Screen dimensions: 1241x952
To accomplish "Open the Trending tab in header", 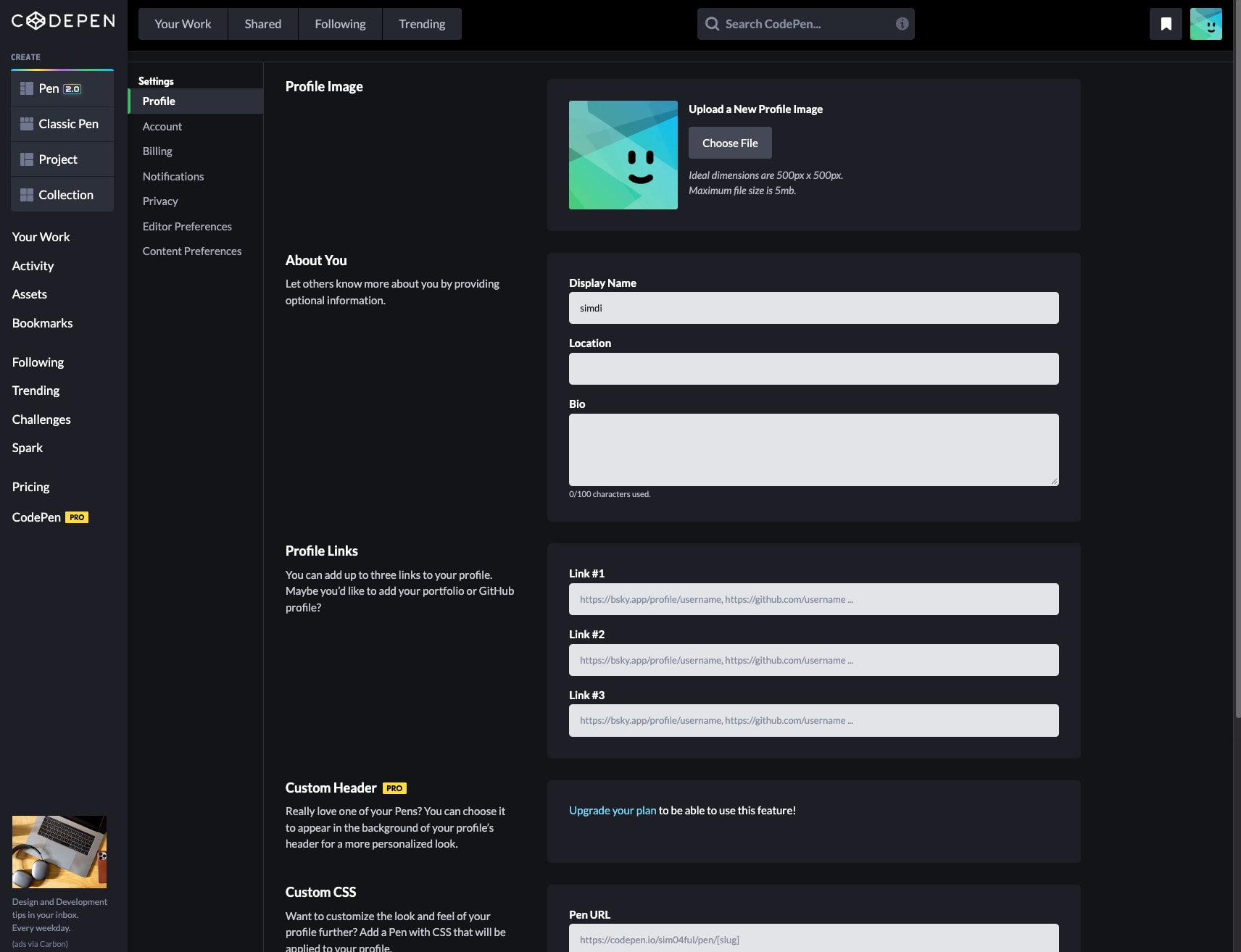I will 422,24.
